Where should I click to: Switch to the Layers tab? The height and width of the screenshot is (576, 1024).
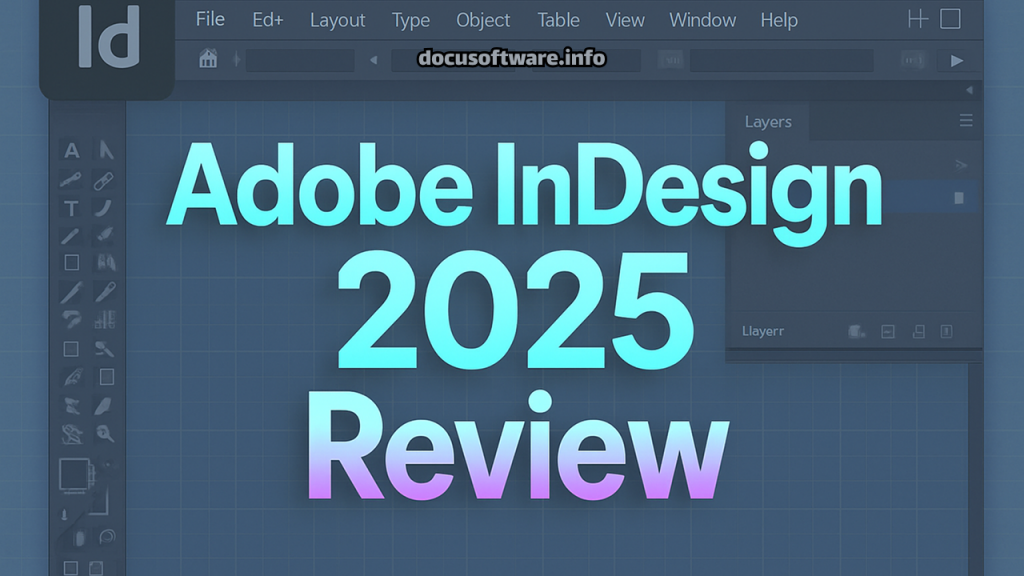tap(768, 121)
